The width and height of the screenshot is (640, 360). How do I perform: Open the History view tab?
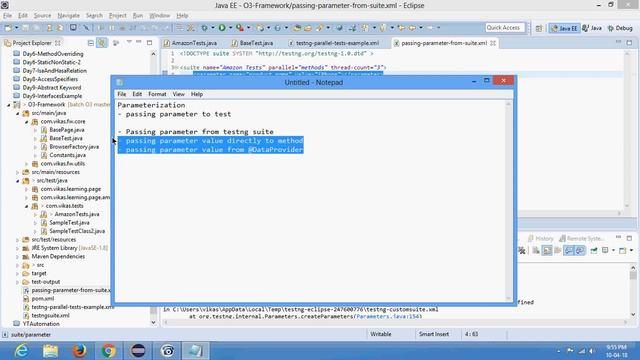coord(540,238)
